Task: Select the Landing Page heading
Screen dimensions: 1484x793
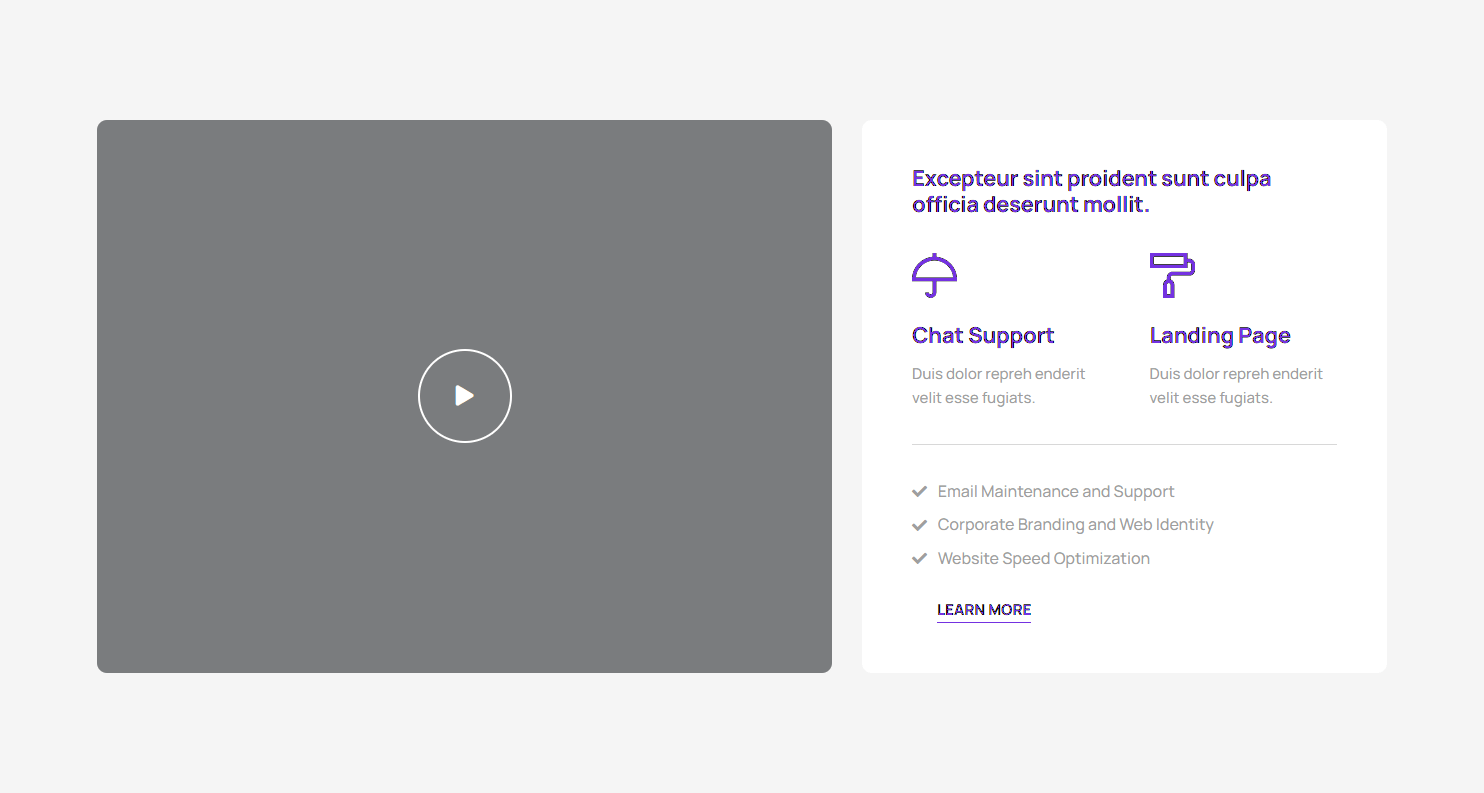Action: click(x=1220, y=336)
